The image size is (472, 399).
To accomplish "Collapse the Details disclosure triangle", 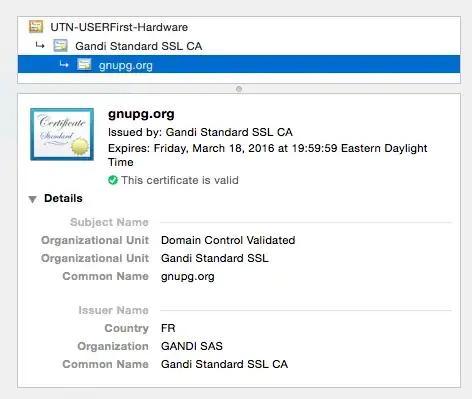I will coord(32,199).
